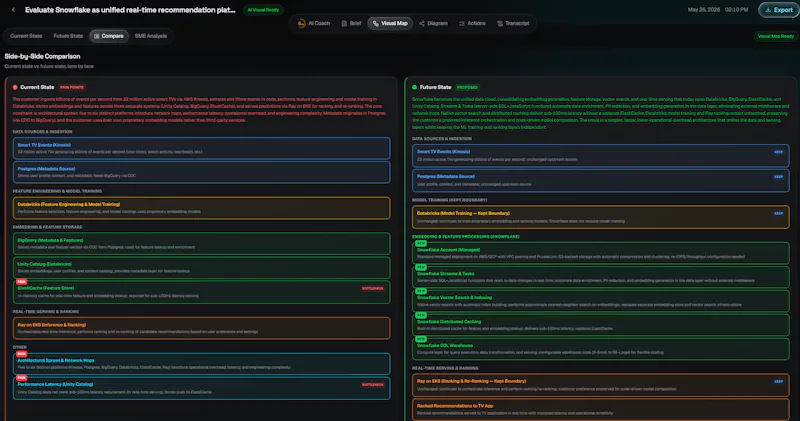Click the PROPOSED badge
Image resolution: width=800 pixels, height=421 pixels.
click(x=467, y=87)
